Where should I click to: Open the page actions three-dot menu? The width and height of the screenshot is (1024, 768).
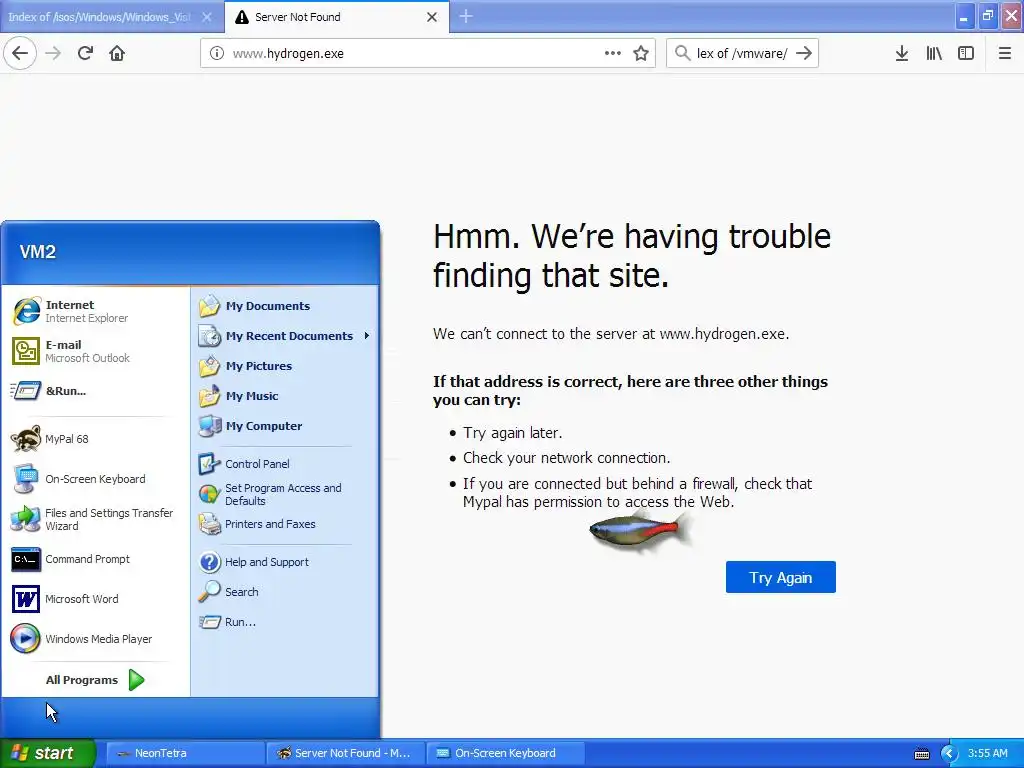(x=613, y=54)
